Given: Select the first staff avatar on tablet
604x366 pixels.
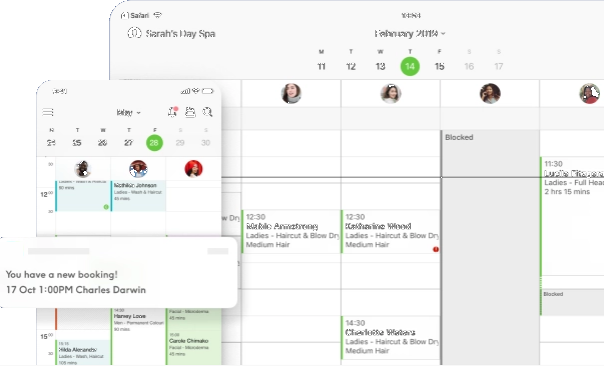Looking at the screenshot, I should 291,93.
